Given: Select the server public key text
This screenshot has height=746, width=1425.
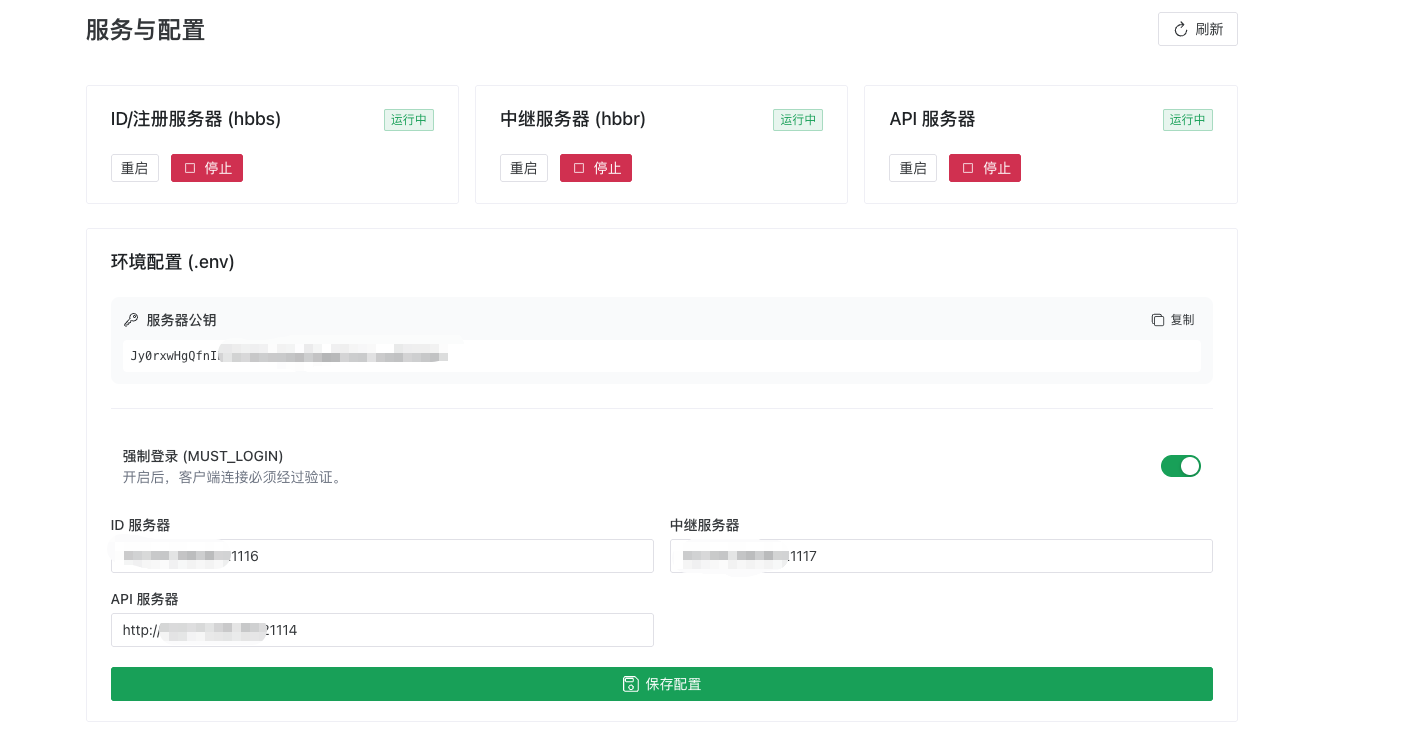Looking at the screenshot, I should pyautogui.click(x=290, y=356).
